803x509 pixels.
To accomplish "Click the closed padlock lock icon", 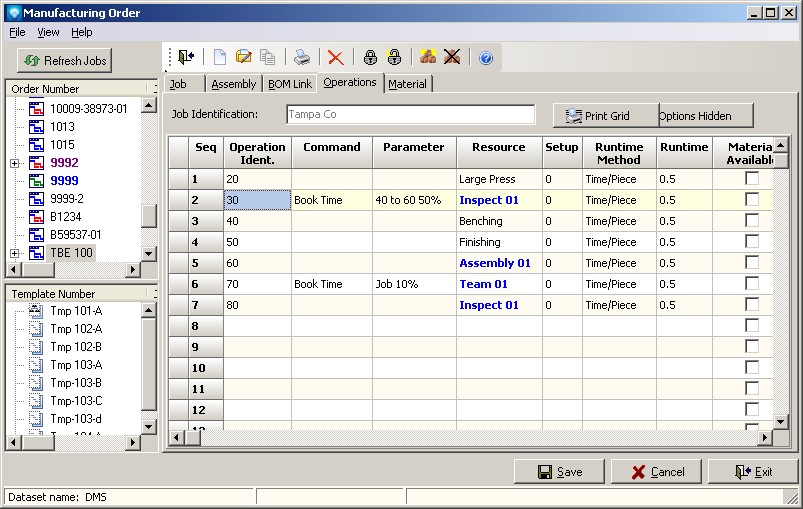I will [370, 58].
